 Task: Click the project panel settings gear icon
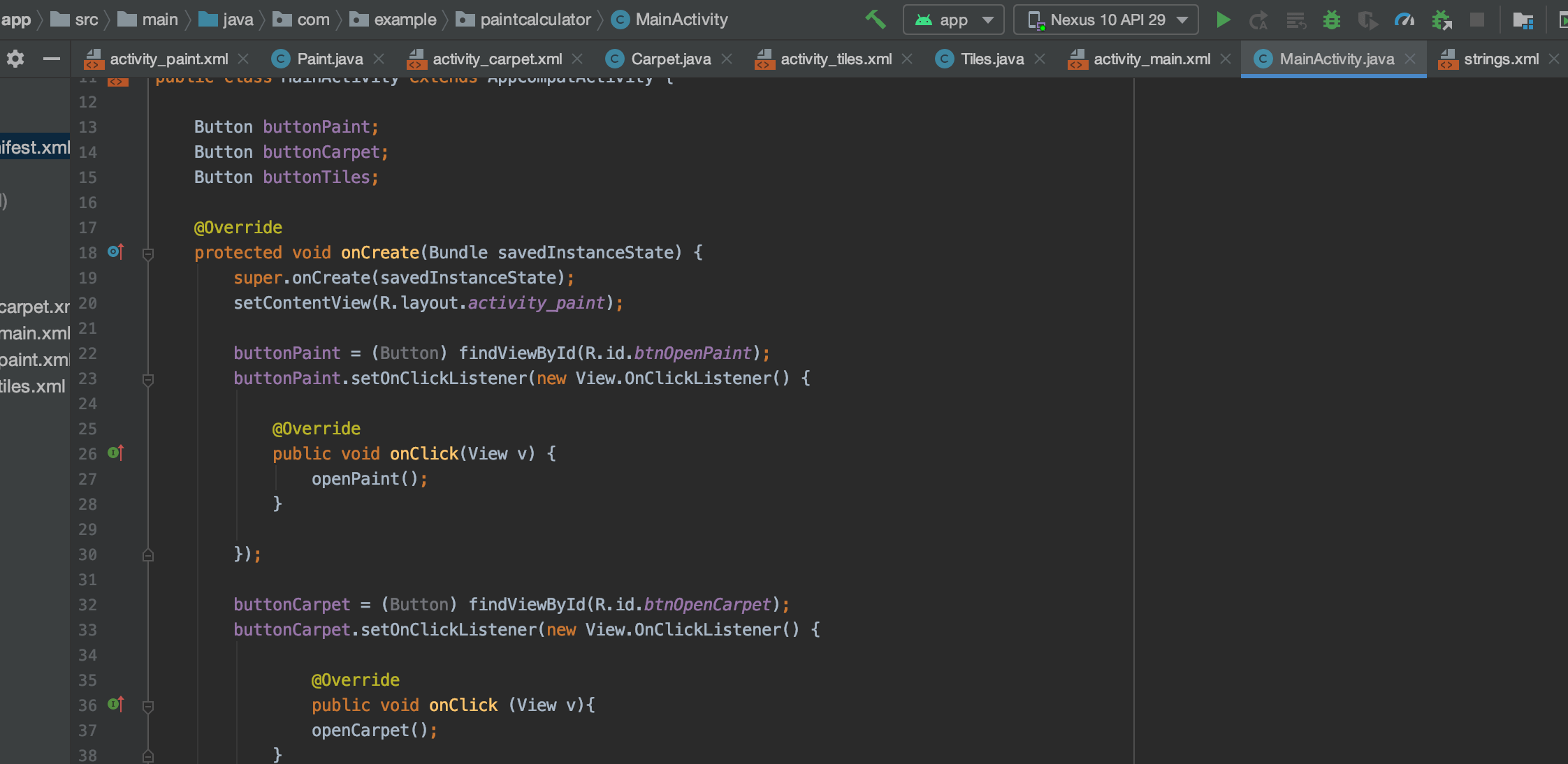pyautogui.click(x=15, y=59)
